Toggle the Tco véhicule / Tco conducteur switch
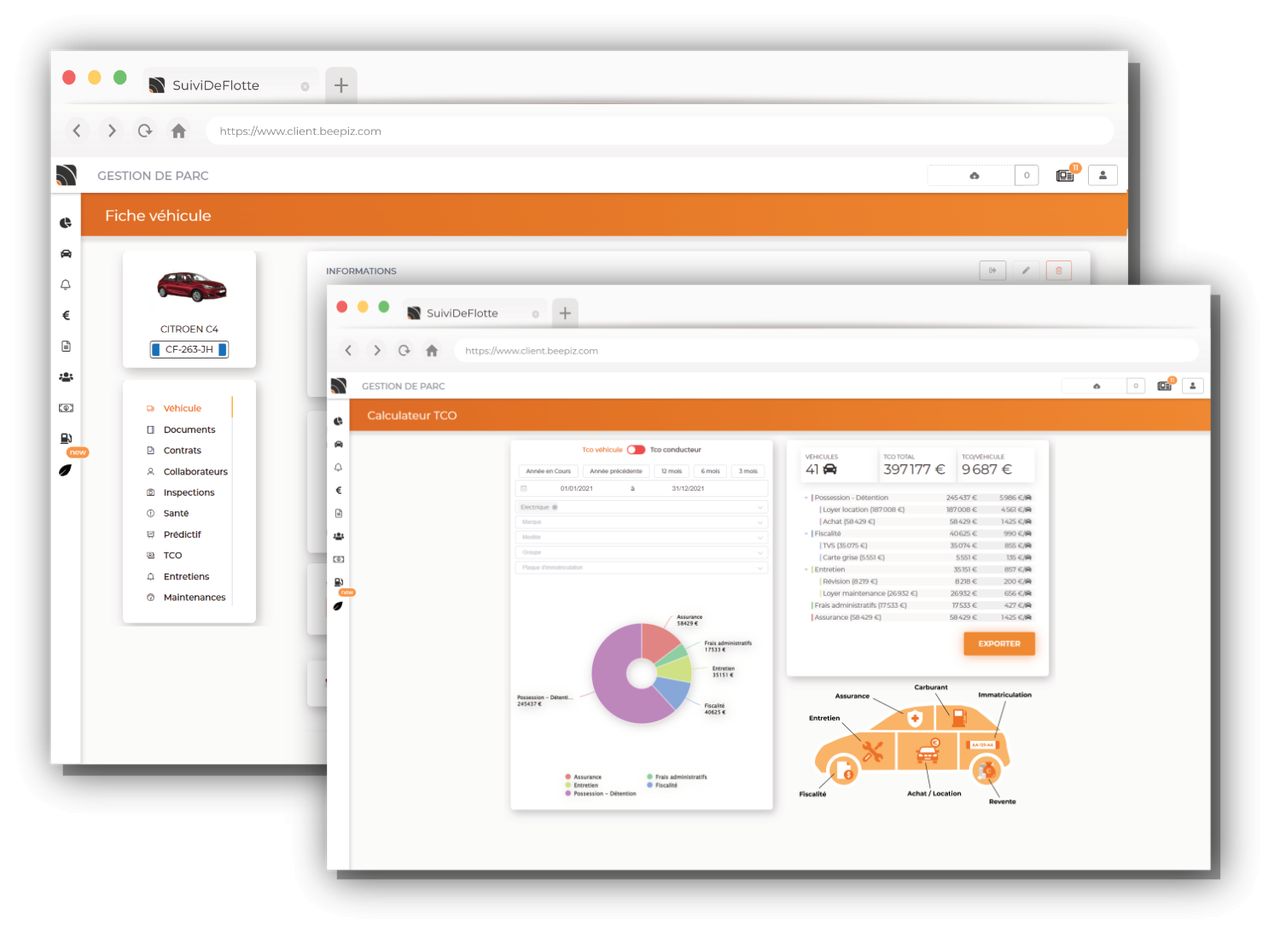The image size is (1280, 939). point(636,450)
